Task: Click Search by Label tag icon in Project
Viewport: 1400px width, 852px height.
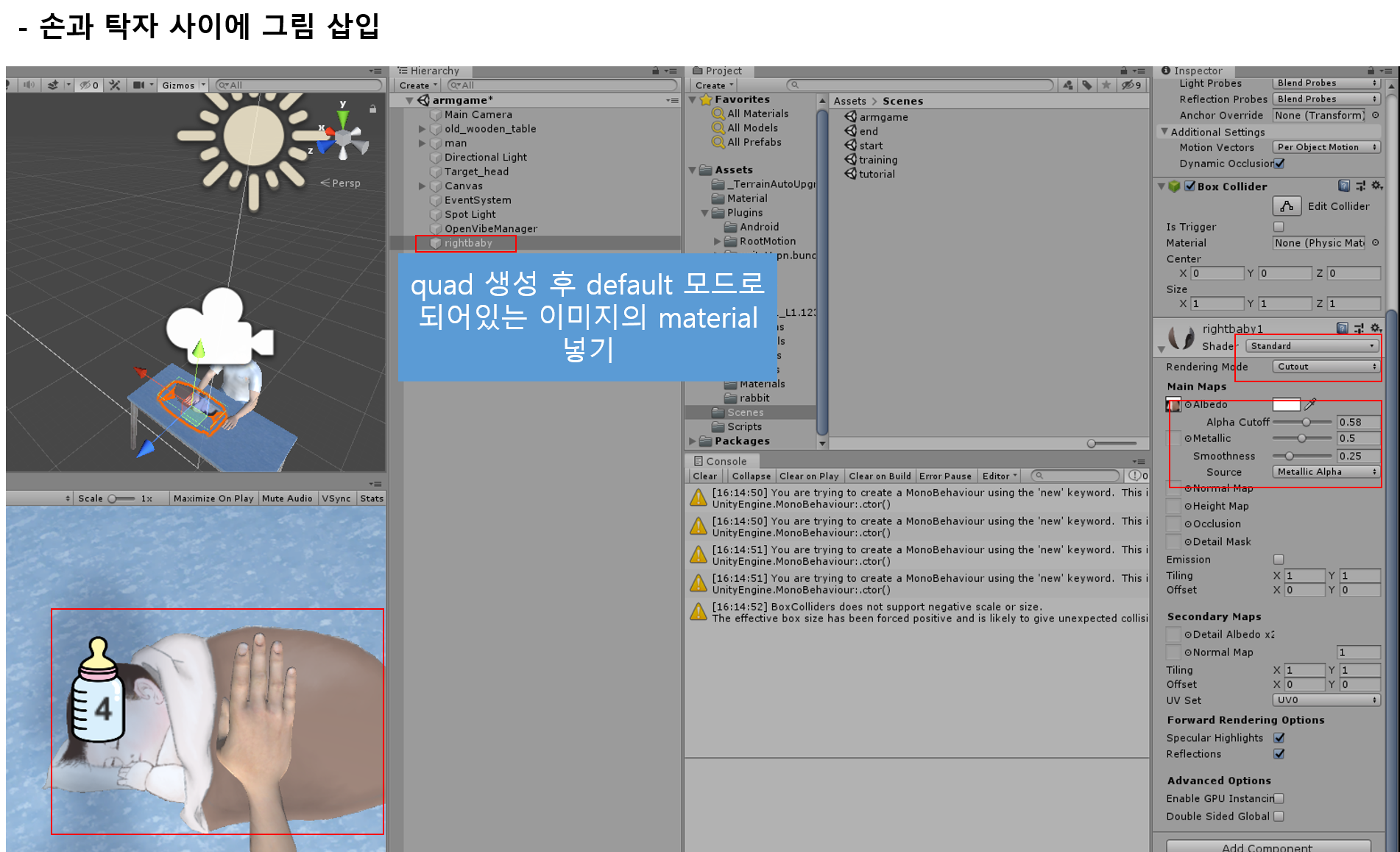Action: tap(1087, 85)
